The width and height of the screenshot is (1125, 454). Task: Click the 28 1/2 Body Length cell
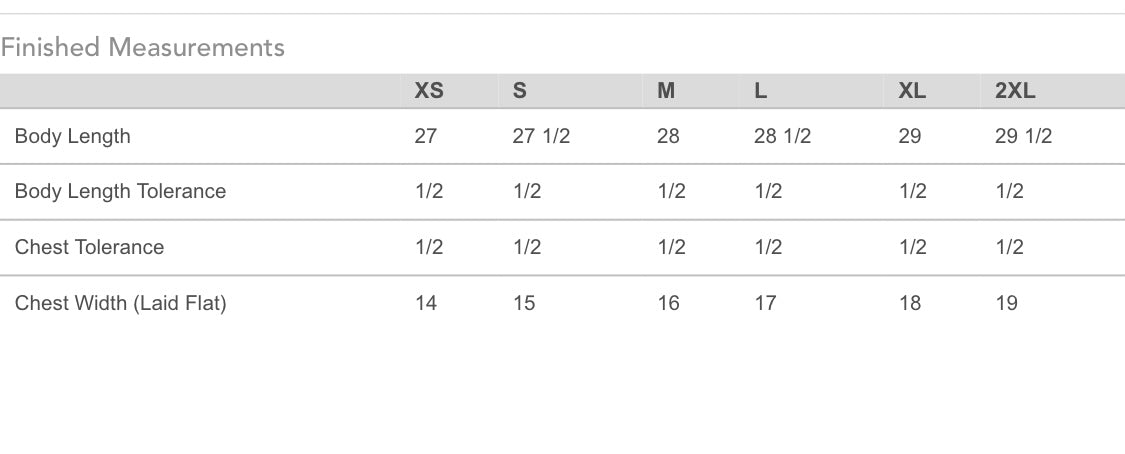(x=782, y=136)
